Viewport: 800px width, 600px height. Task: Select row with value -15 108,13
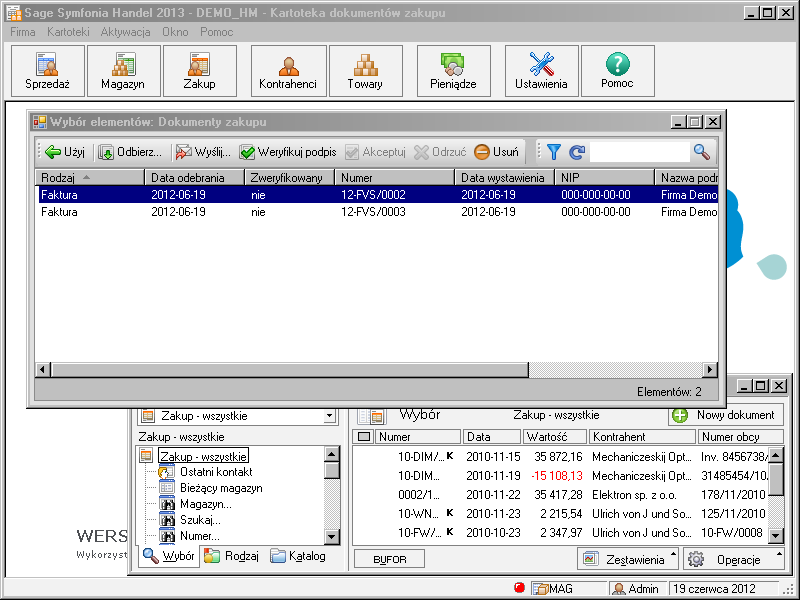coord(560,476)
